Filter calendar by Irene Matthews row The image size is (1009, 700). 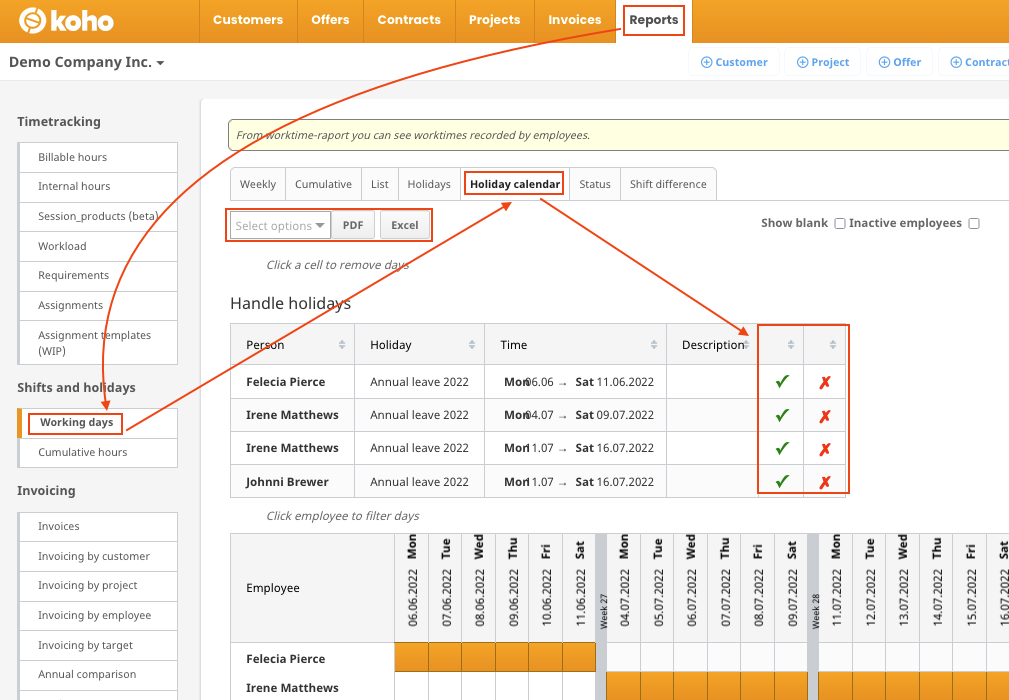click(x=292, y=688)
